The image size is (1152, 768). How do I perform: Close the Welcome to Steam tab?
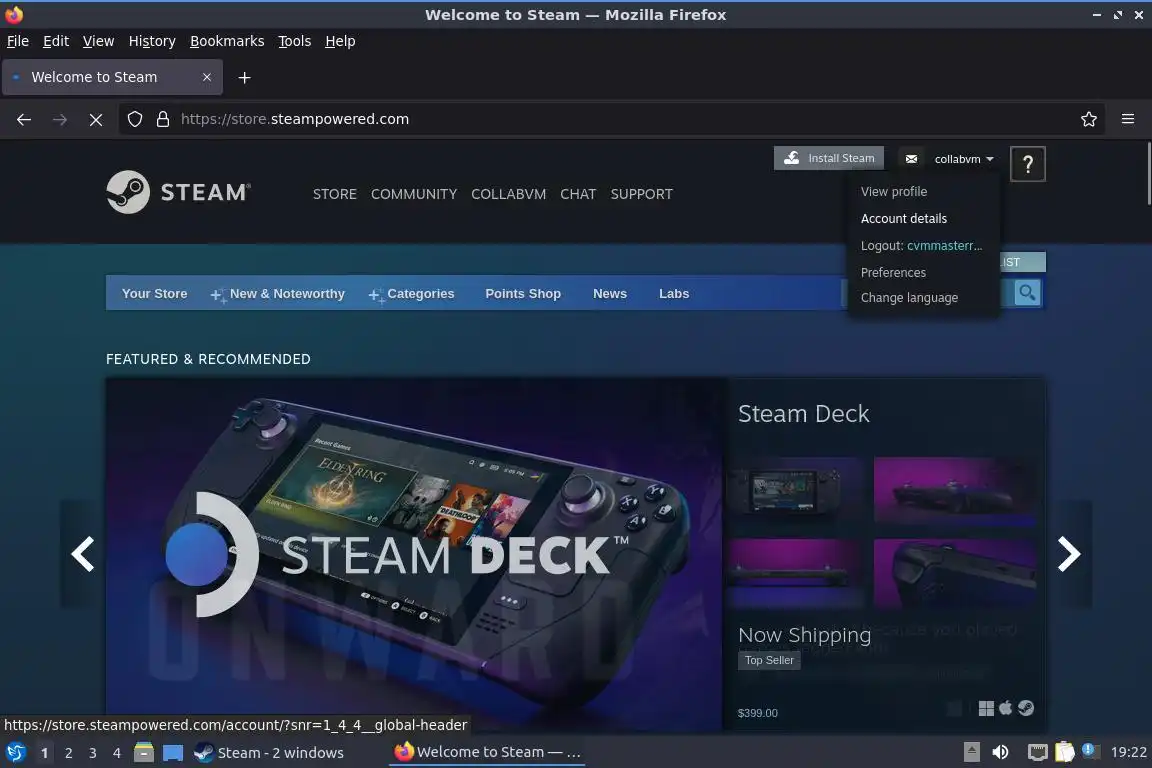click(x=206, y=77)
